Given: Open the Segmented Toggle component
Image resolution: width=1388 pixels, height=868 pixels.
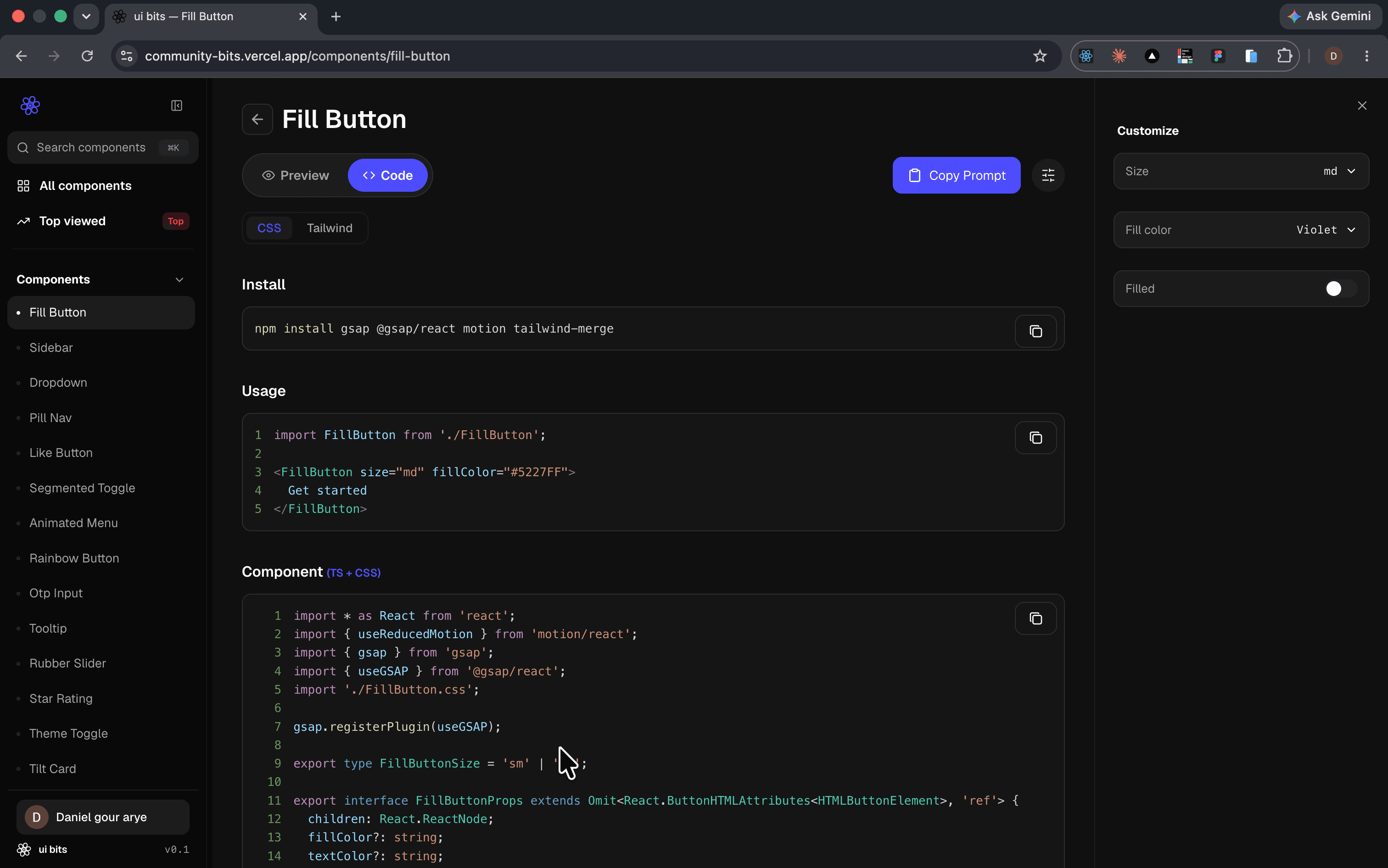Looking at the screenshot, I should [101, 488].
